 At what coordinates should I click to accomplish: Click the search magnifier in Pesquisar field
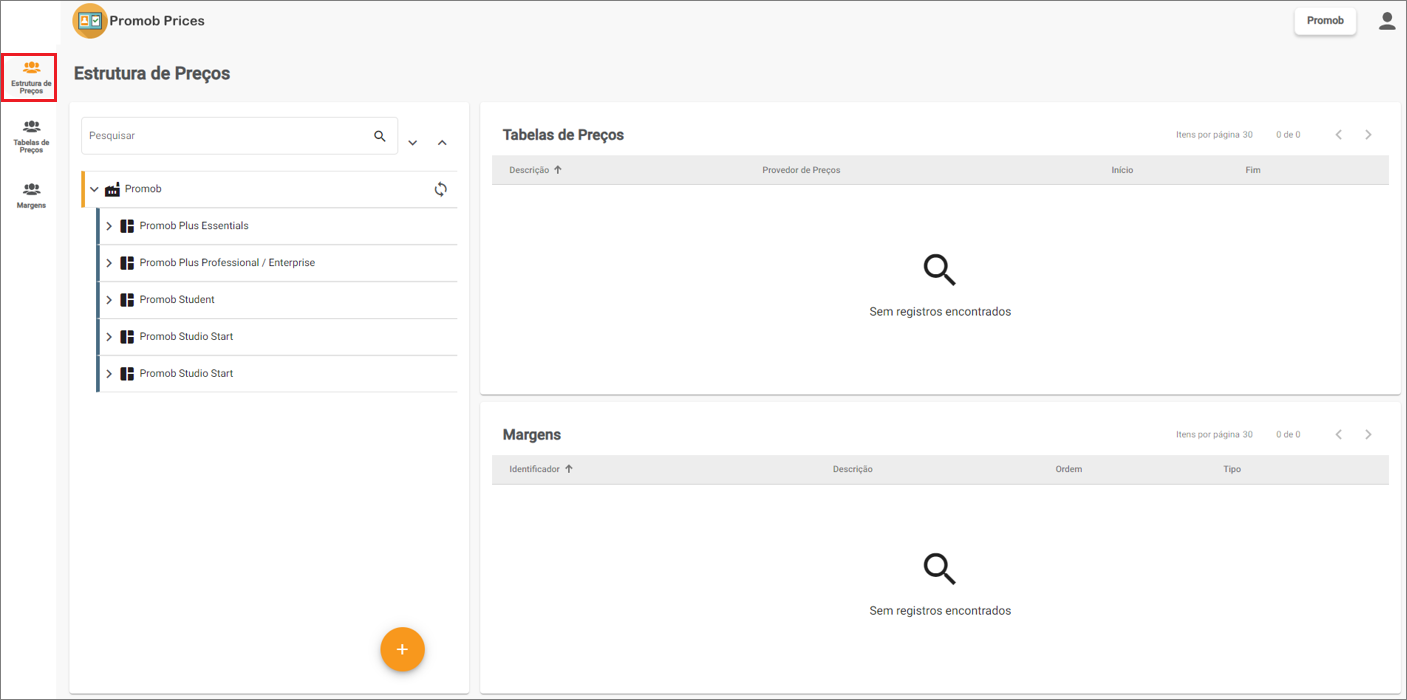(380, 136)
